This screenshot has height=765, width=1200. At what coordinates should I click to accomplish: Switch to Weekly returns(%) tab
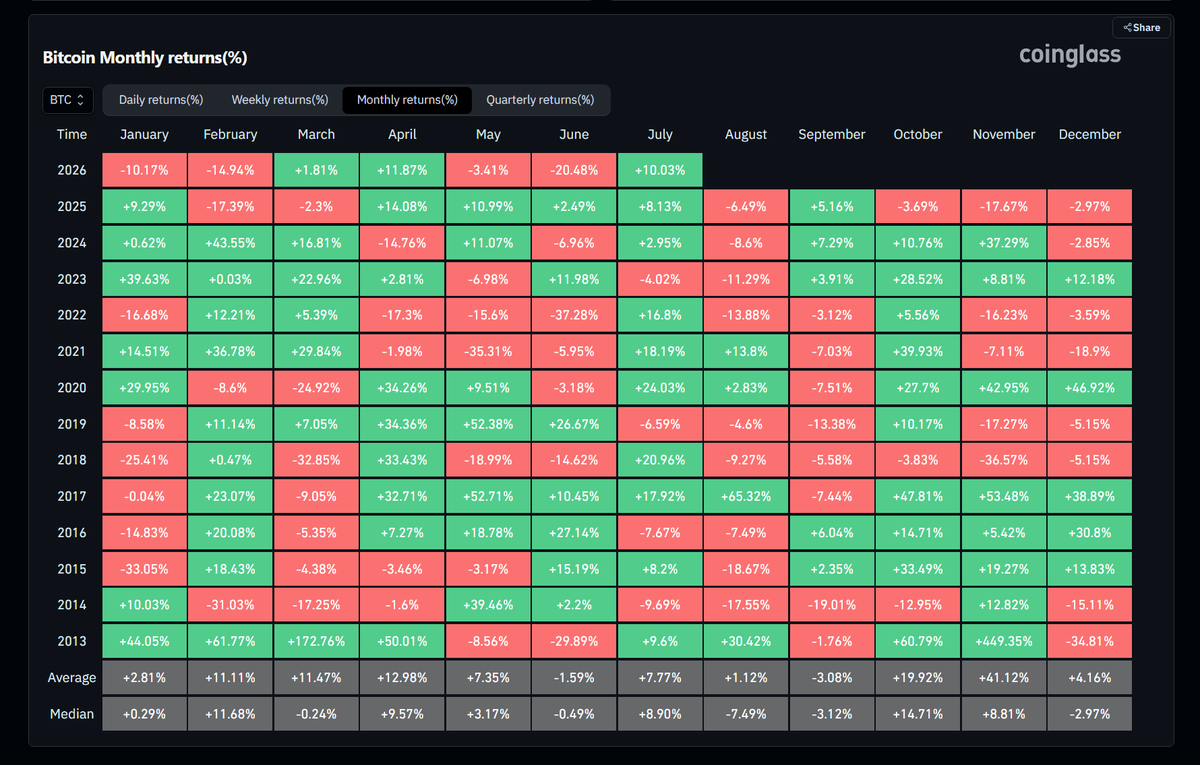280,100
